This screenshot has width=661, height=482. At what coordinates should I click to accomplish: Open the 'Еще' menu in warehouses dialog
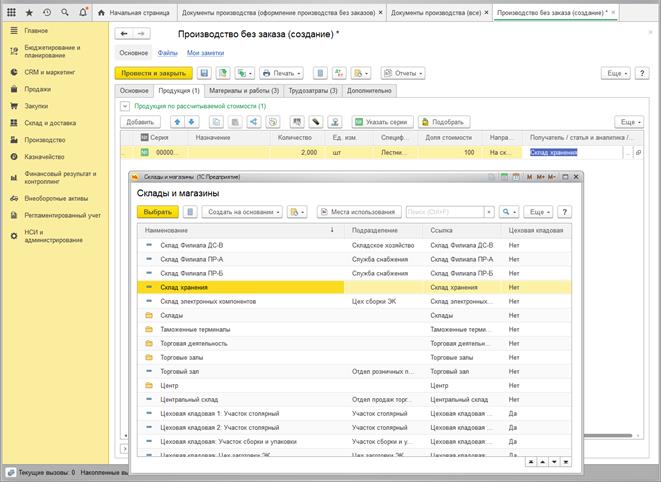[539, 212]
